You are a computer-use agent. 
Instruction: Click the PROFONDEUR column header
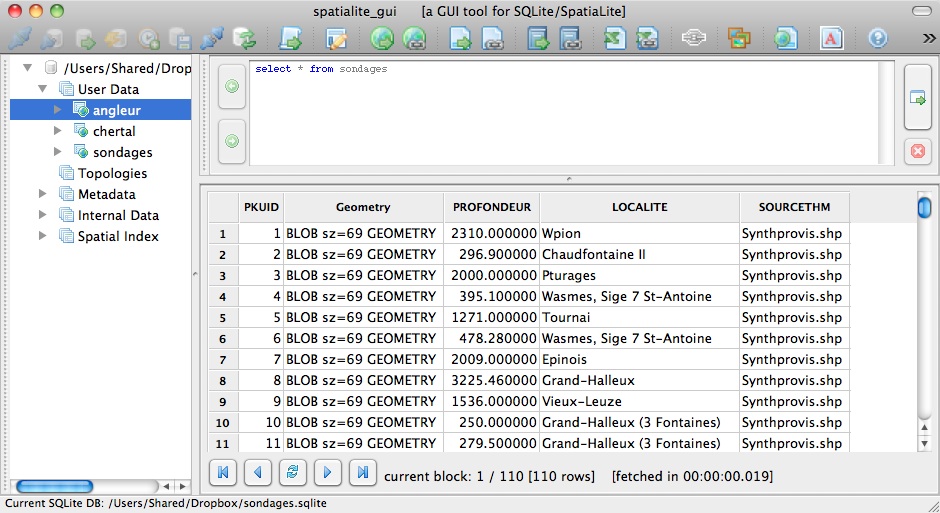(492, 207)
